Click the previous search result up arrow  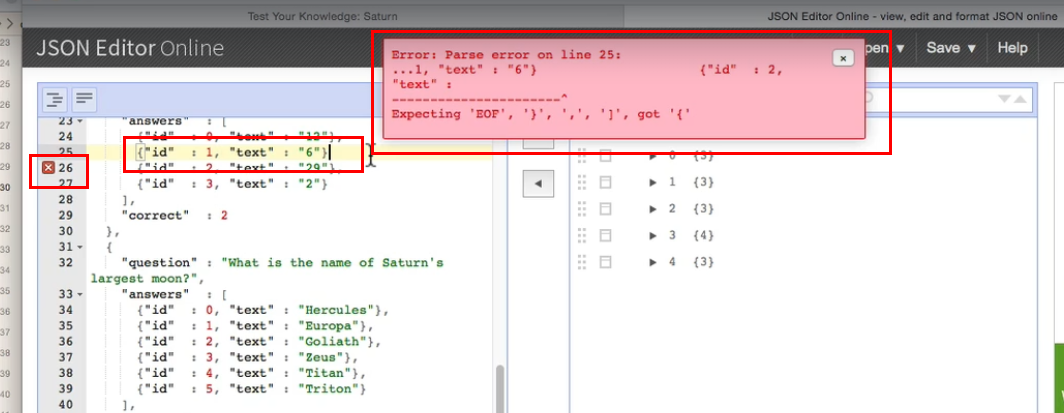click(x=1020, y=99)
